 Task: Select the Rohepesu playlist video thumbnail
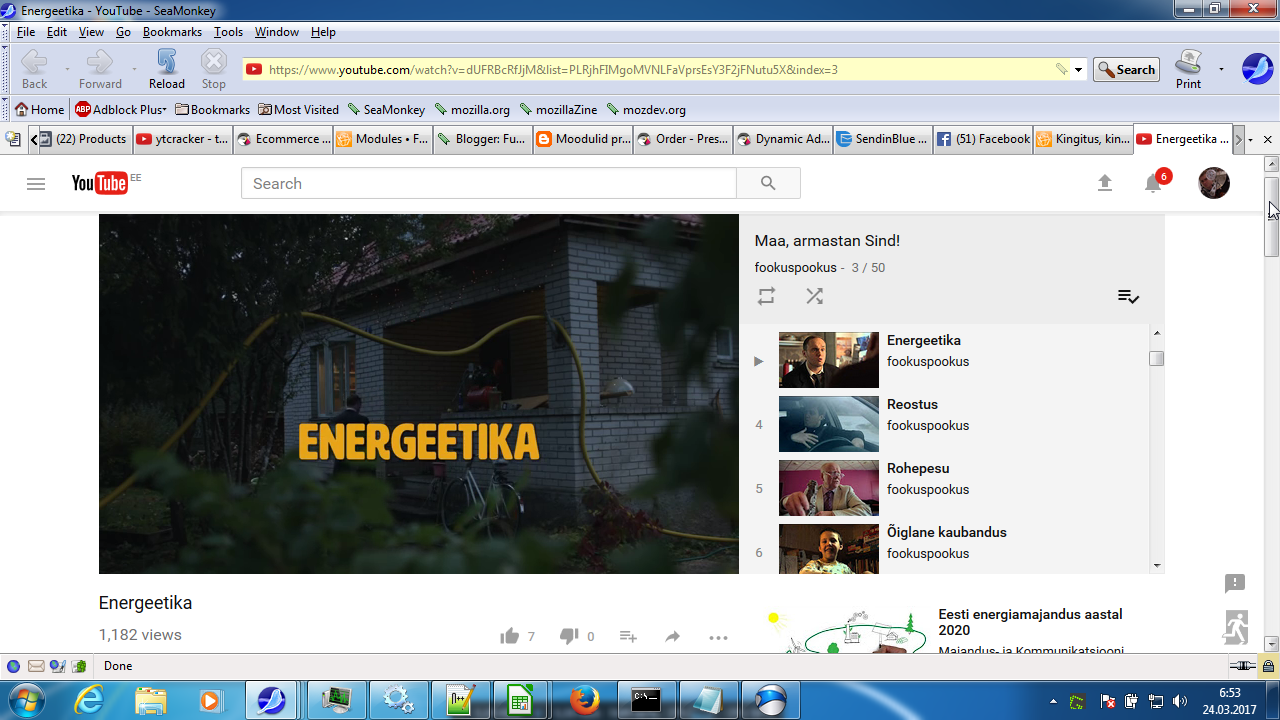tap(829, 488)
